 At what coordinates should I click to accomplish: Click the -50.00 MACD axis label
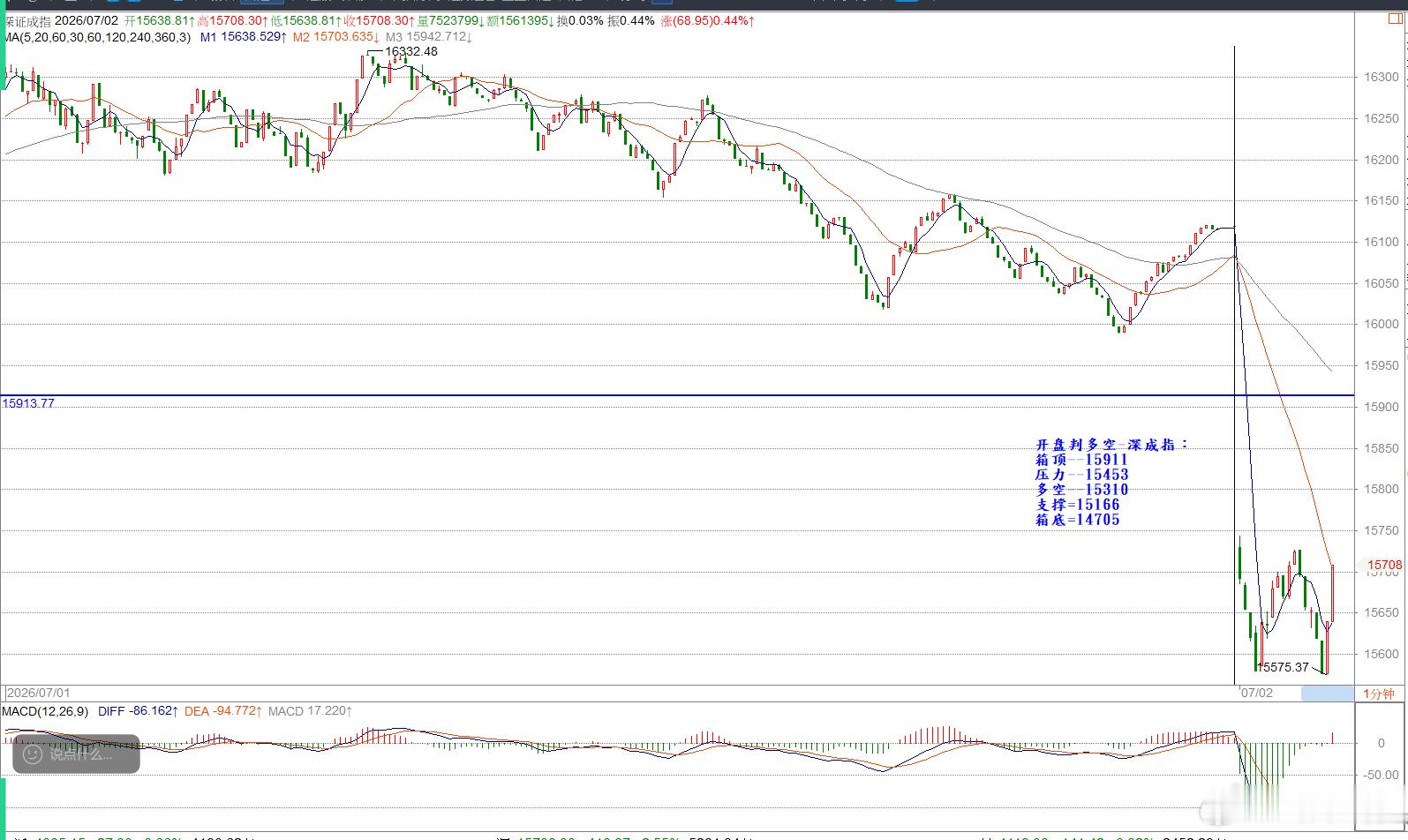(x=1382, y=775)
